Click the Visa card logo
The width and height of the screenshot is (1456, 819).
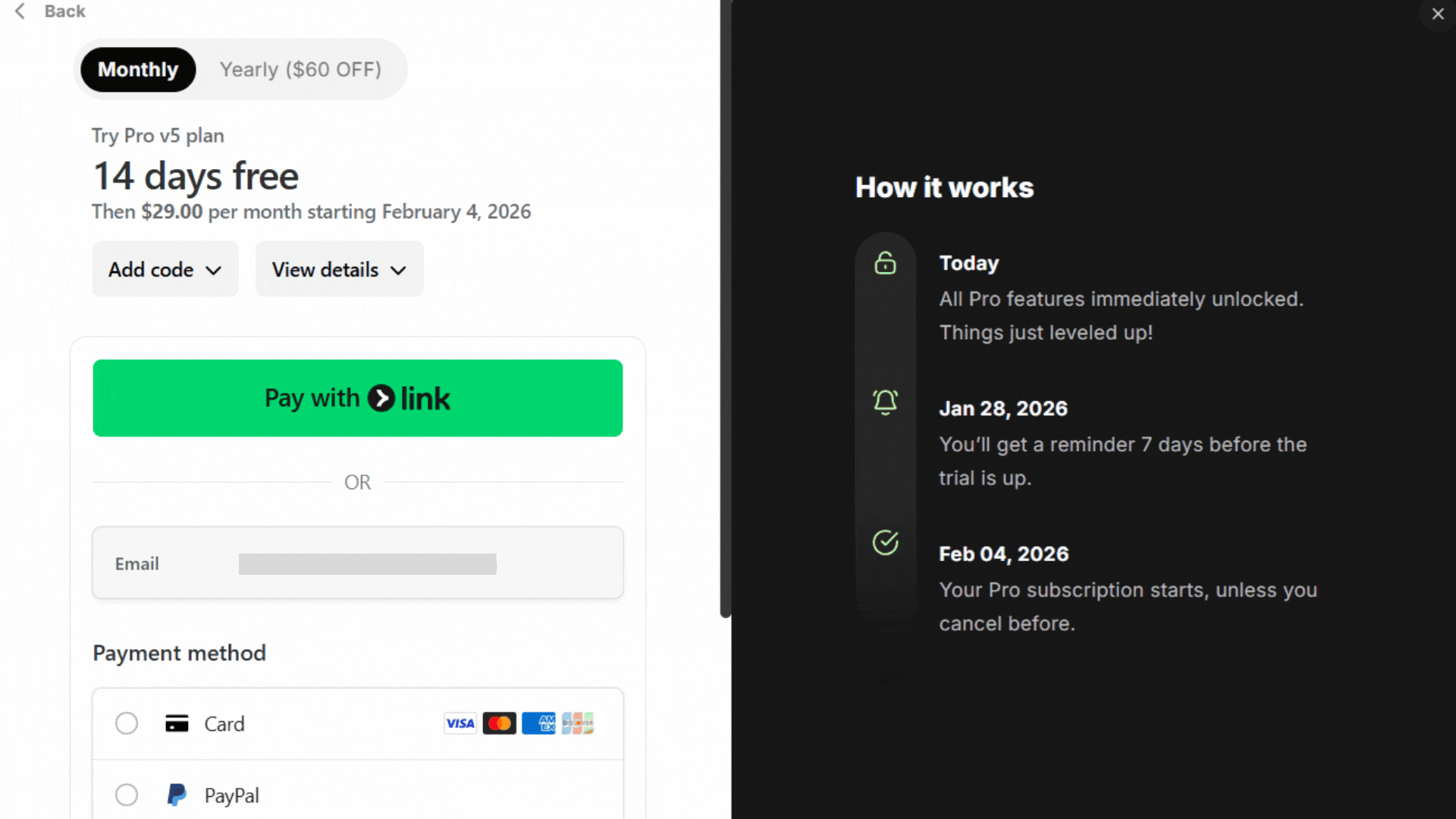460,723
